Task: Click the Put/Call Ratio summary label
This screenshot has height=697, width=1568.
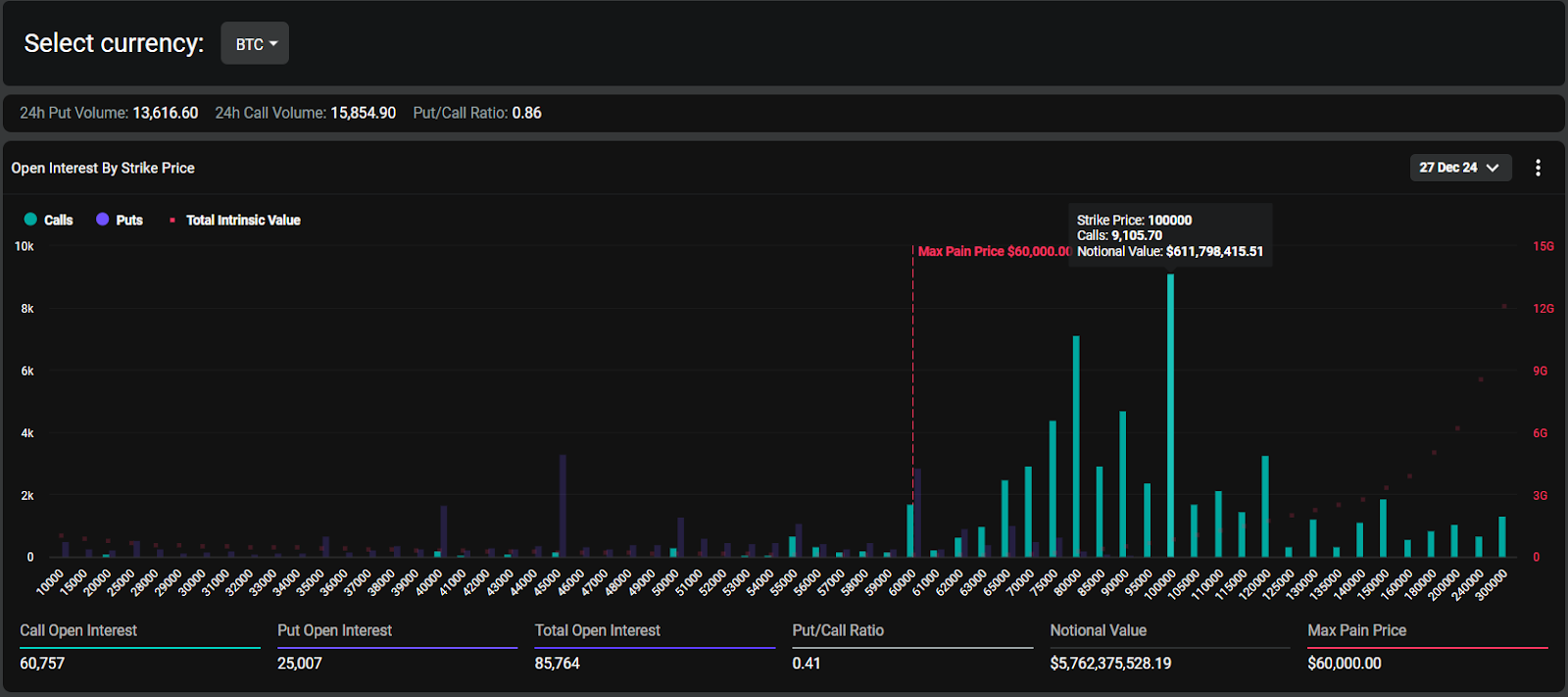Action: click(838, 630)
